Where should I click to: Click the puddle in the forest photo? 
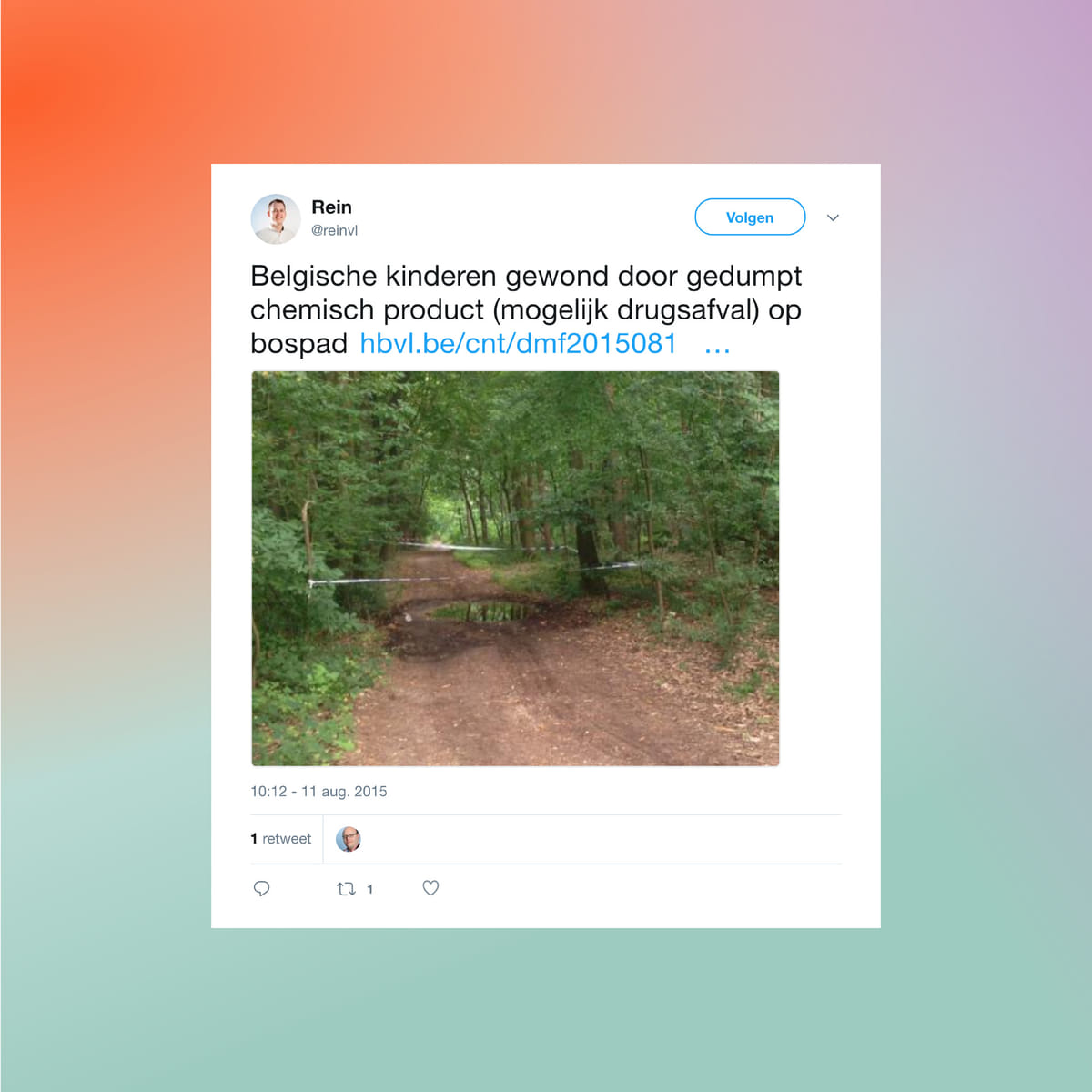[x=480, y=612]
